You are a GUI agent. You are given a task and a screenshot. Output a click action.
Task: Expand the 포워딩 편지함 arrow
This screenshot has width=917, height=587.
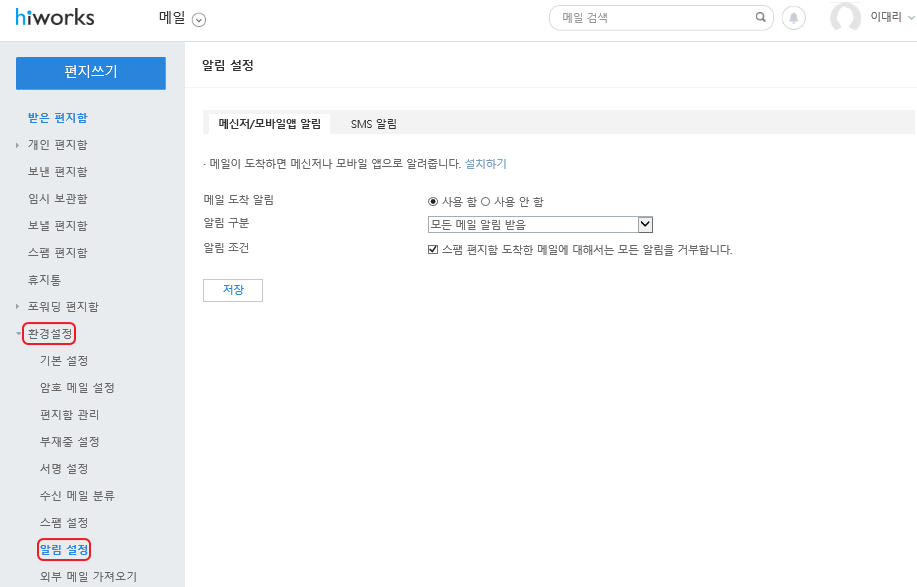[17, 307]
